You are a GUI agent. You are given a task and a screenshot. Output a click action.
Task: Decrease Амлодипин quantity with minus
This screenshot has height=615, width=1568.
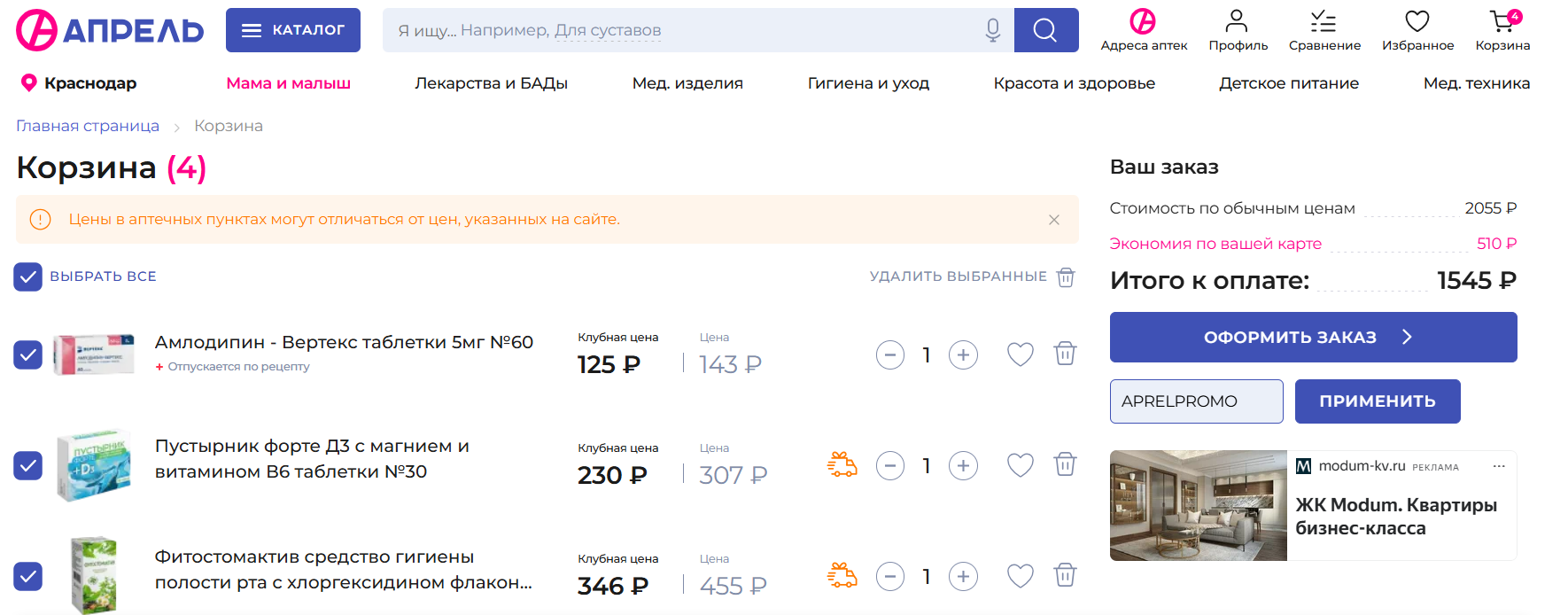[x=890, y=354]
